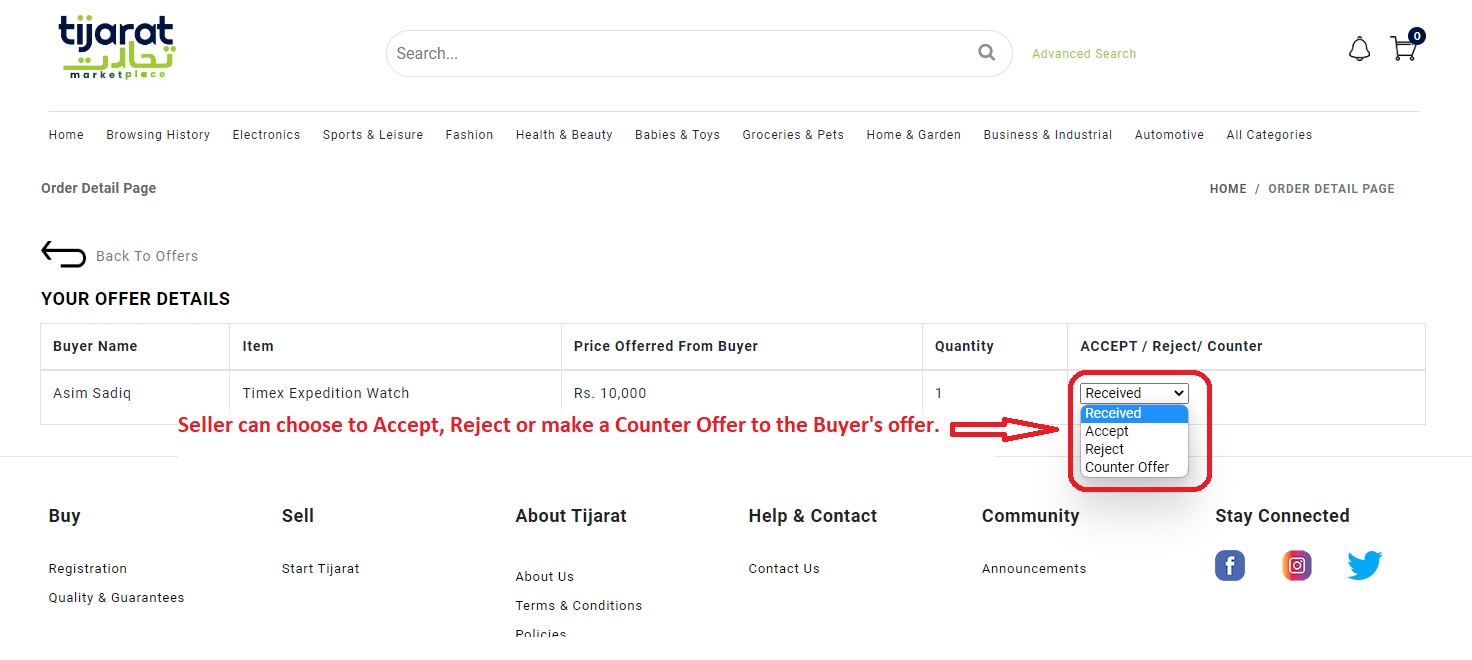Open the Automotive category
The image size is (1472, 660).
[1169, 135]
